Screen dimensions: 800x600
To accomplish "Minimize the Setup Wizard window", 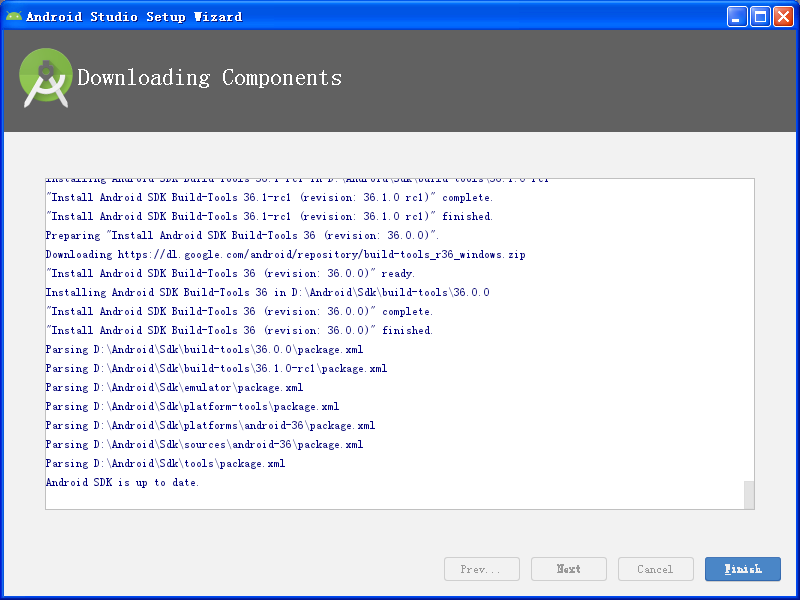I will (737, 17).
